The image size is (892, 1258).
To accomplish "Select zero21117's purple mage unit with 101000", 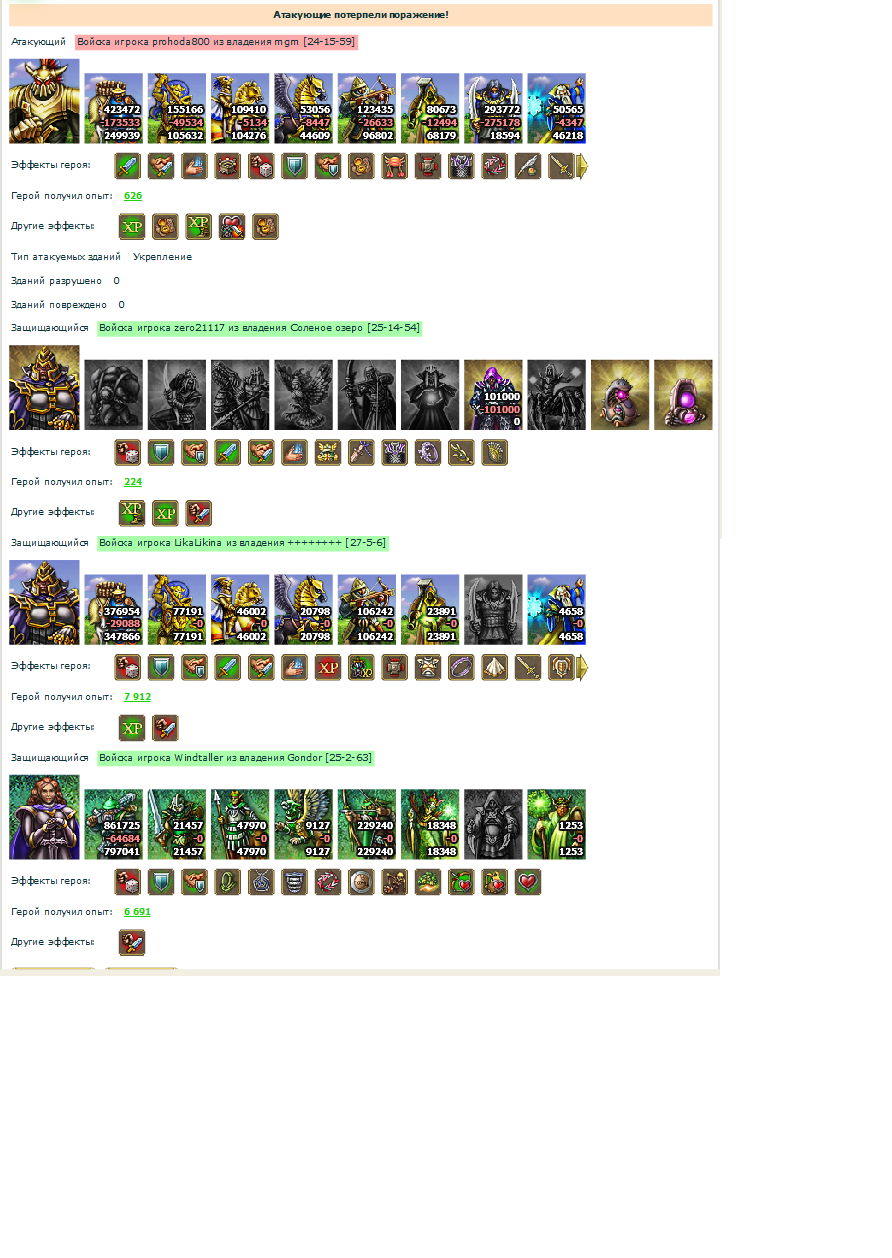I will [493, 395].
